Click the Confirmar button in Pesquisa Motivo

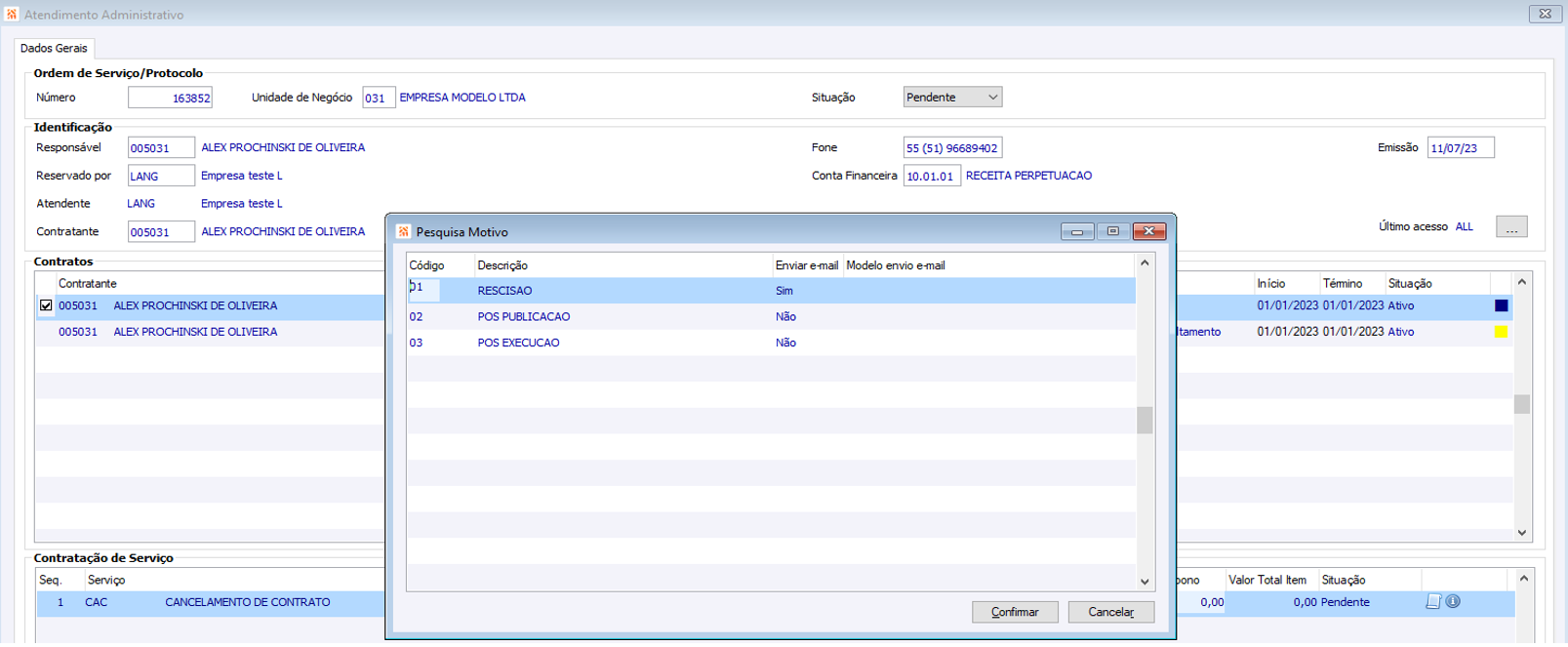[1015, 612]
